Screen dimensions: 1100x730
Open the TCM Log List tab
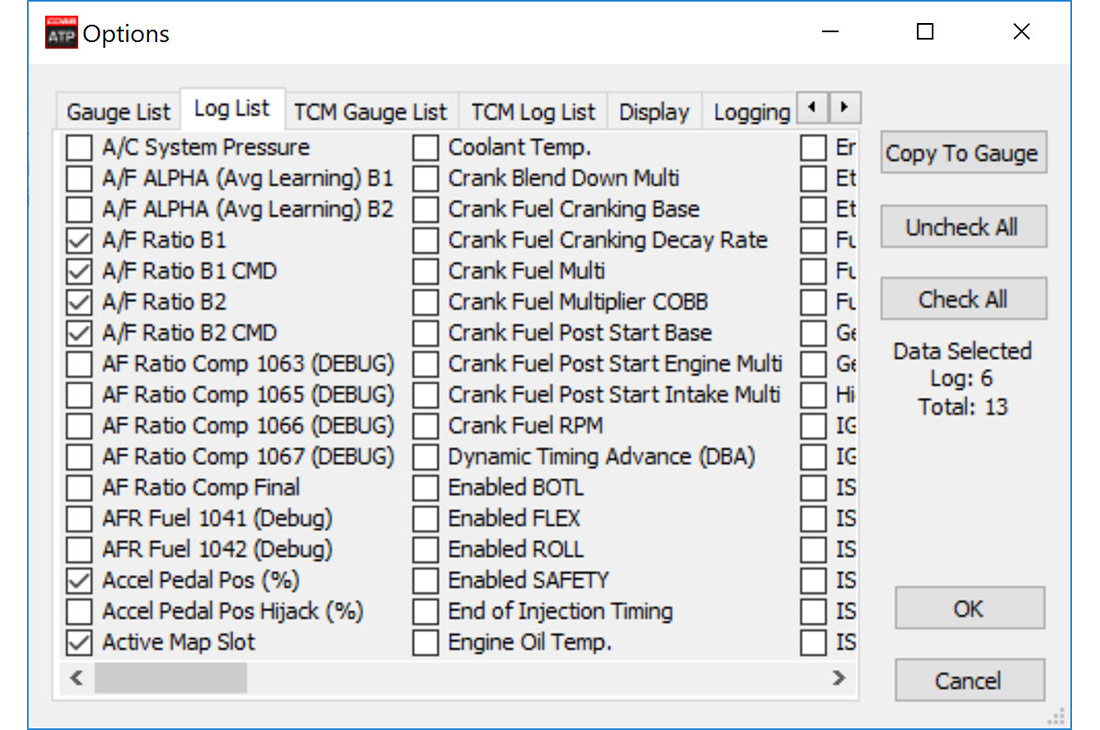(x=533, y=111)
